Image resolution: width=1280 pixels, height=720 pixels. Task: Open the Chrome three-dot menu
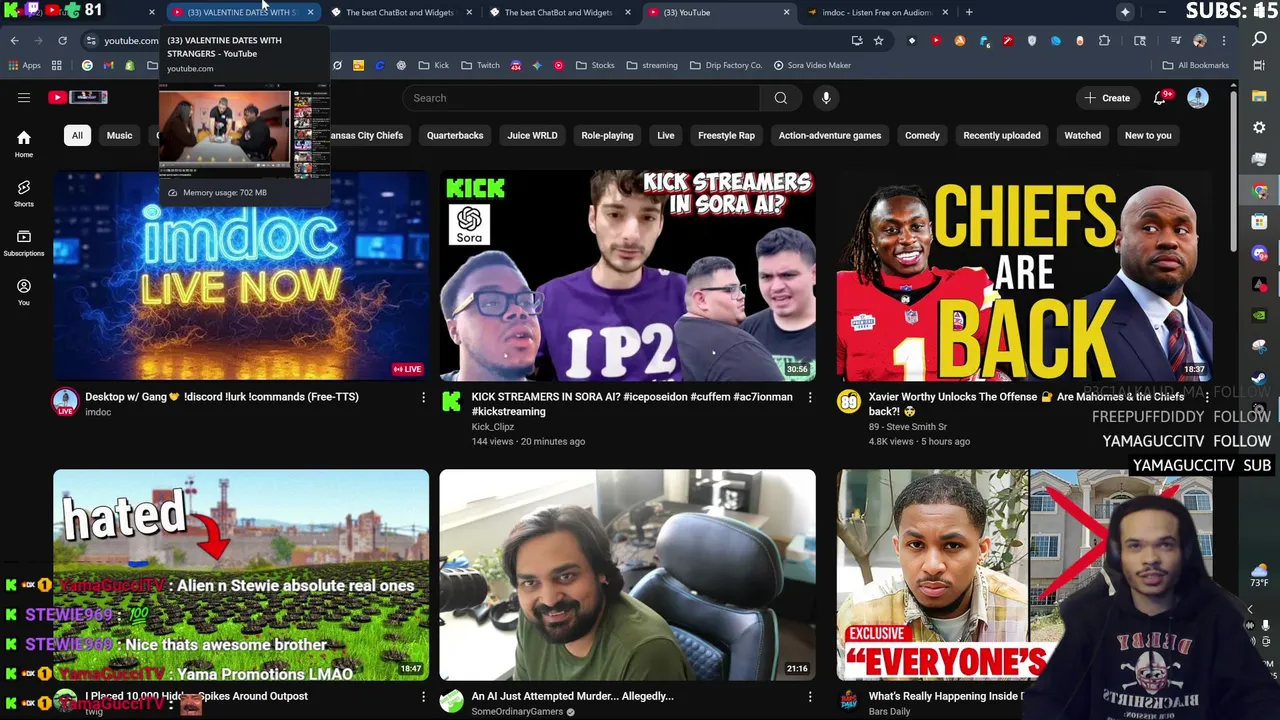pyautogui.click(x=1224, y=41)
